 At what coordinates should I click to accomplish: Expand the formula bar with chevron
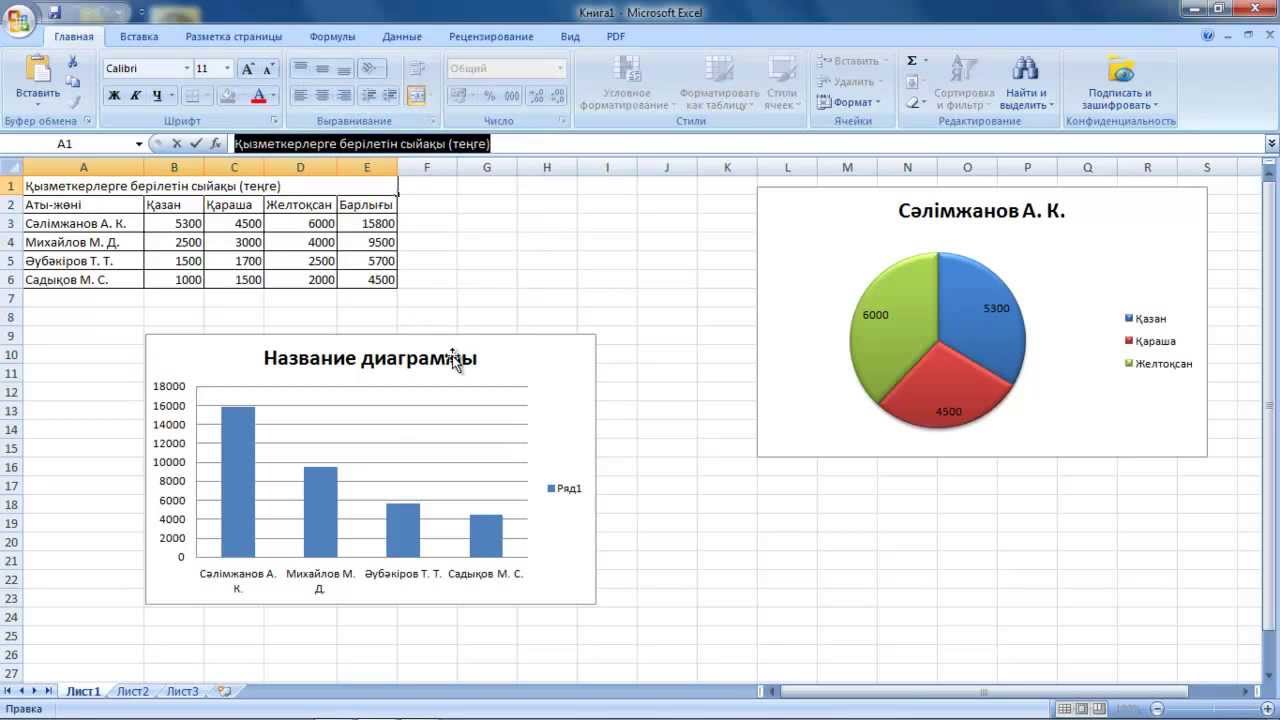tap(1272, 144)
